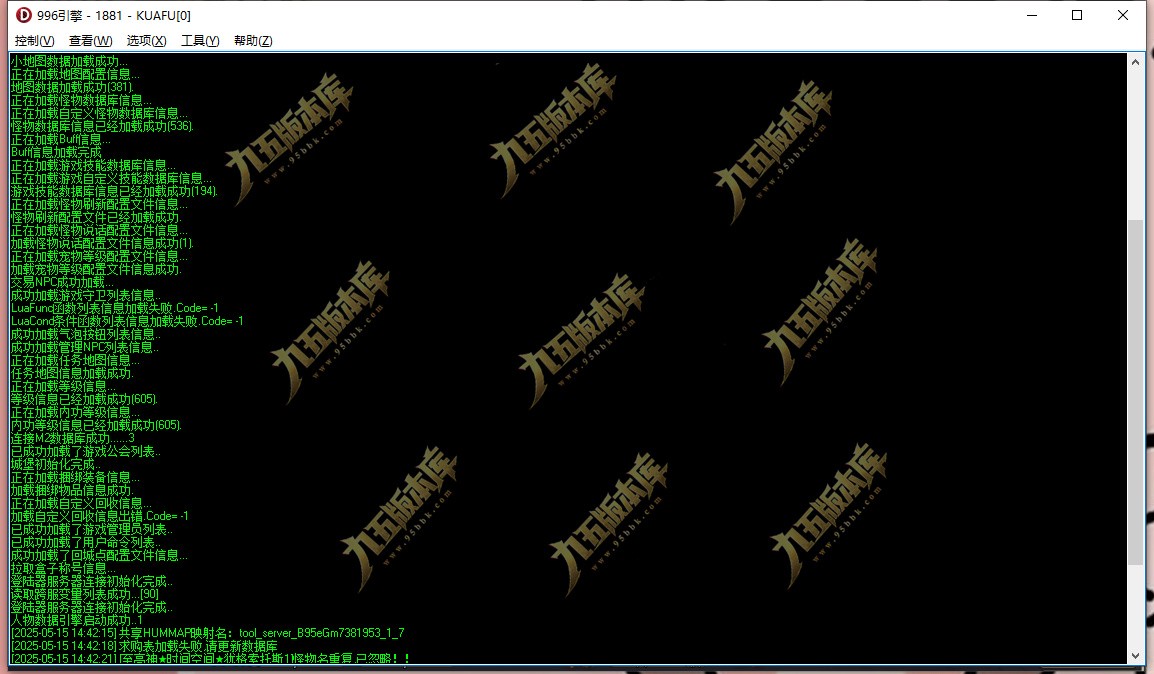This screenshot has width=1154, height=674.
Task: Click the 14:42:15 共享HUMMAP映射名 log line
Action: pos(208,634)
